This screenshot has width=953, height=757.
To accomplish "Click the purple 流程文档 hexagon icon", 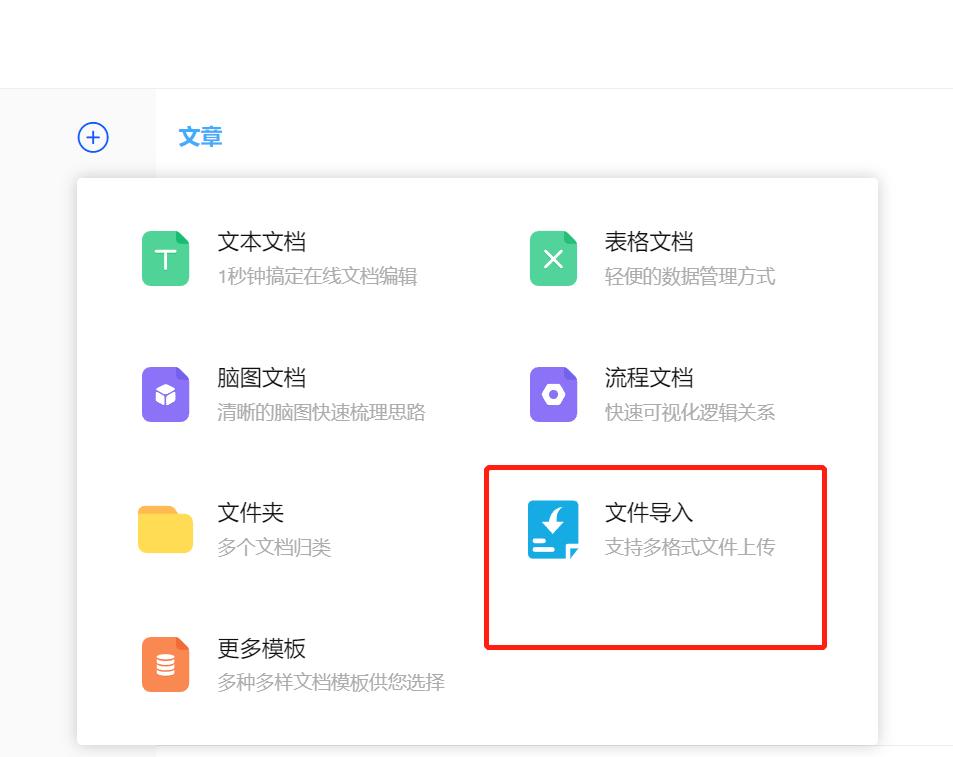I will [553, 394].
